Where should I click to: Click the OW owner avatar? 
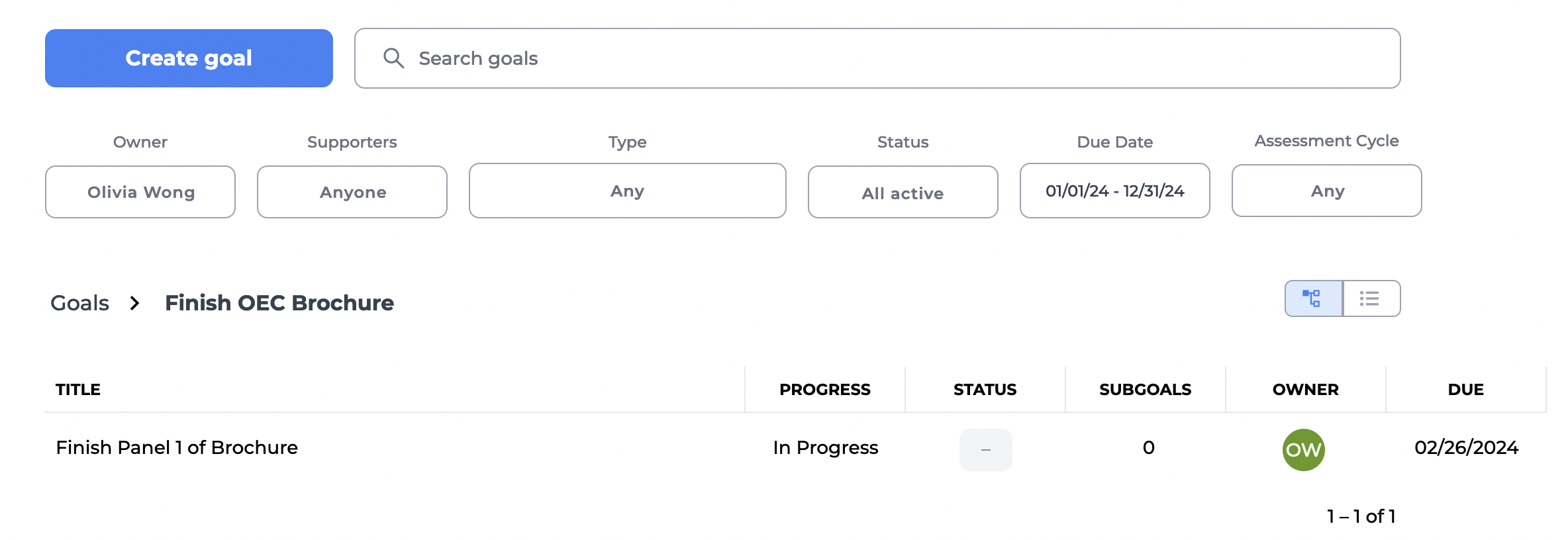pos(1303,450)
